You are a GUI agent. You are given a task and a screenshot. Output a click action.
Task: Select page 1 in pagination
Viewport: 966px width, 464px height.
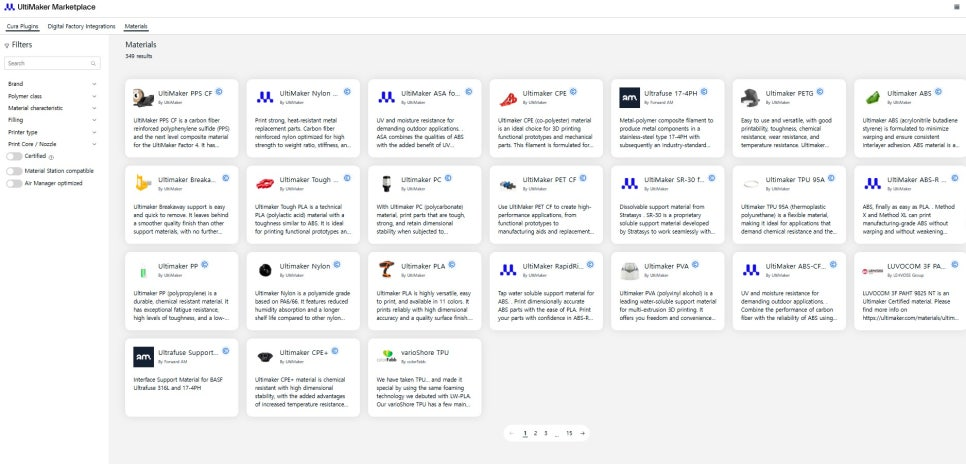coord(525,434)
